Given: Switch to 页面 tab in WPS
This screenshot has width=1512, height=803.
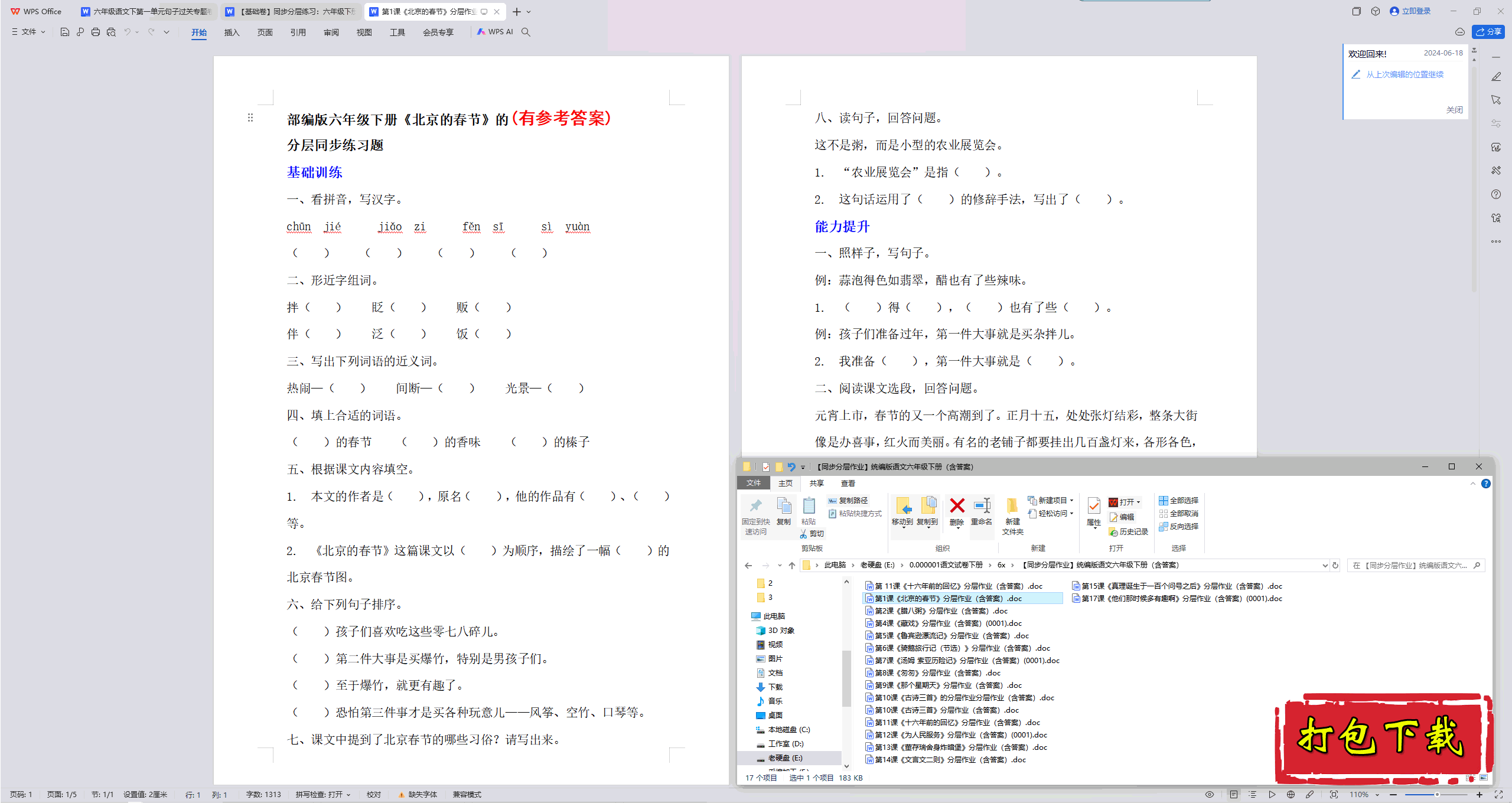Looking at the screenshot, I should click(265, 32).
